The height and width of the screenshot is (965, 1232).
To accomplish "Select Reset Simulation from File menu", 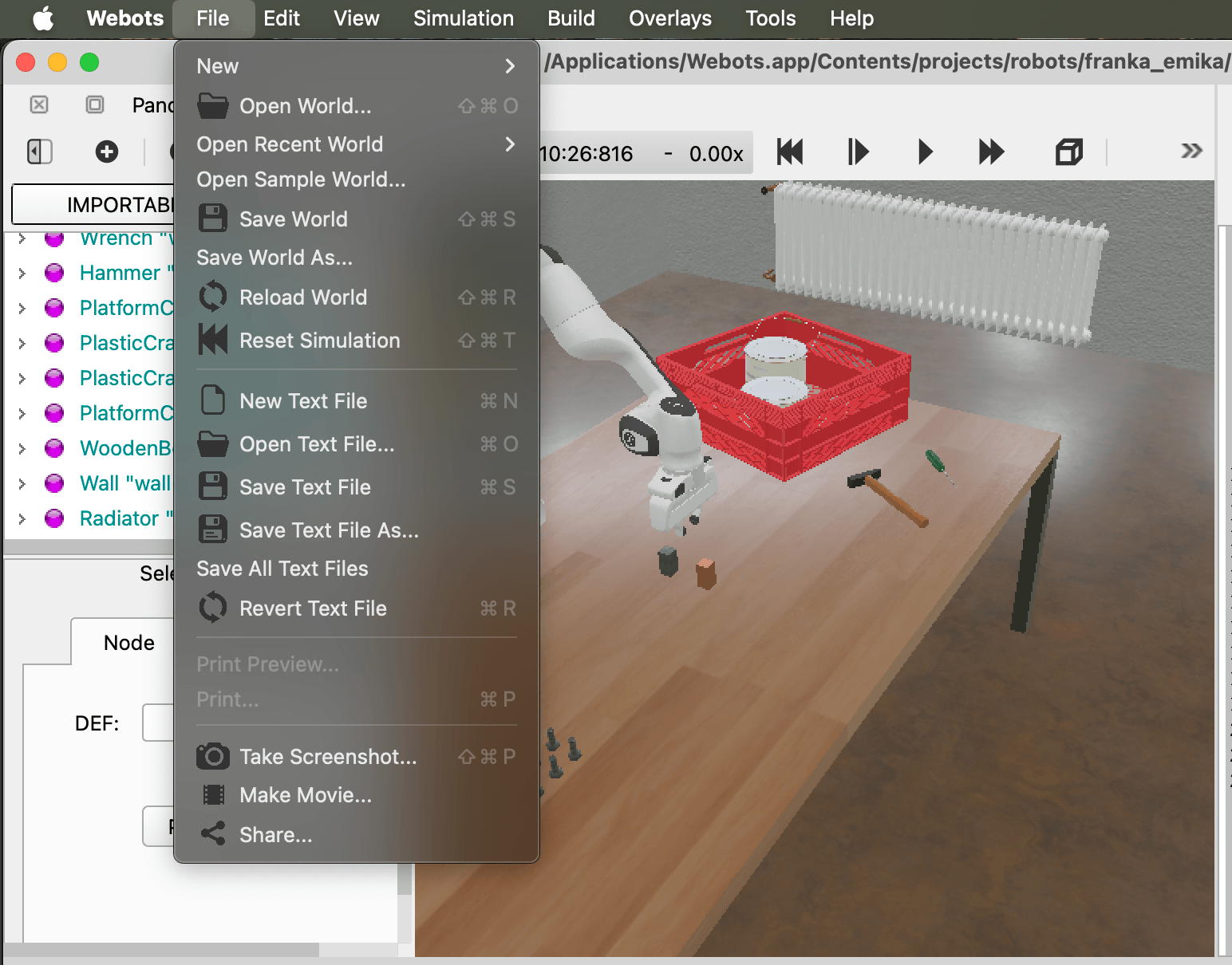I will 320,341.
